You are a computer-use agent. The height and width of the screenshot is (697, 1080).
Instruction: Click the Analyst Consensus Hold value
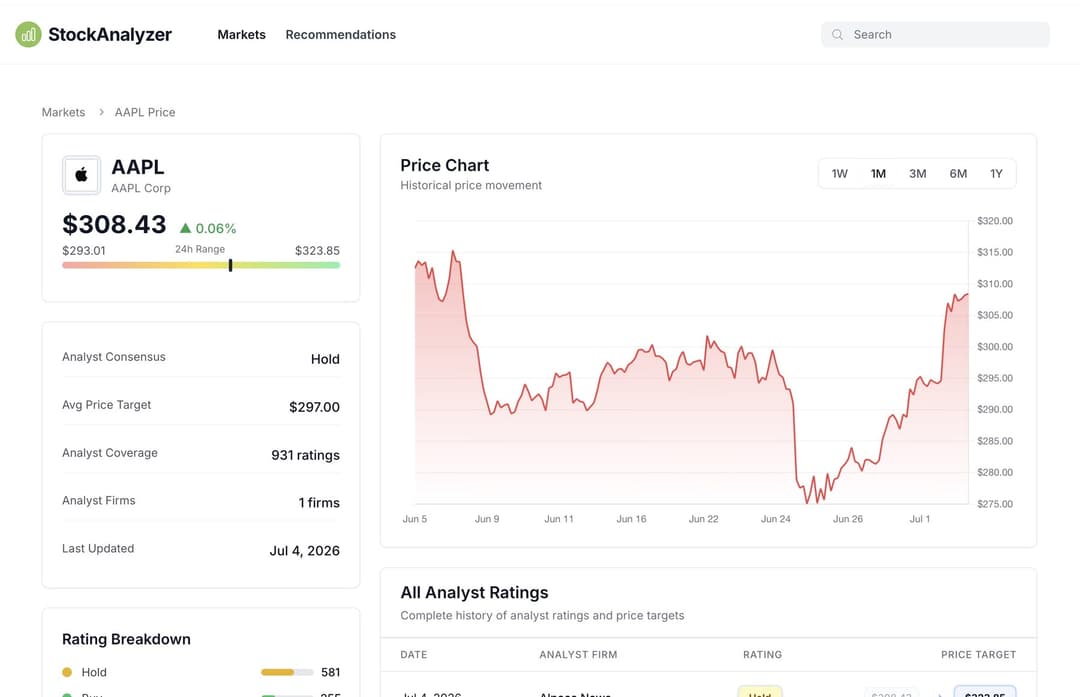tap(325, 359)
